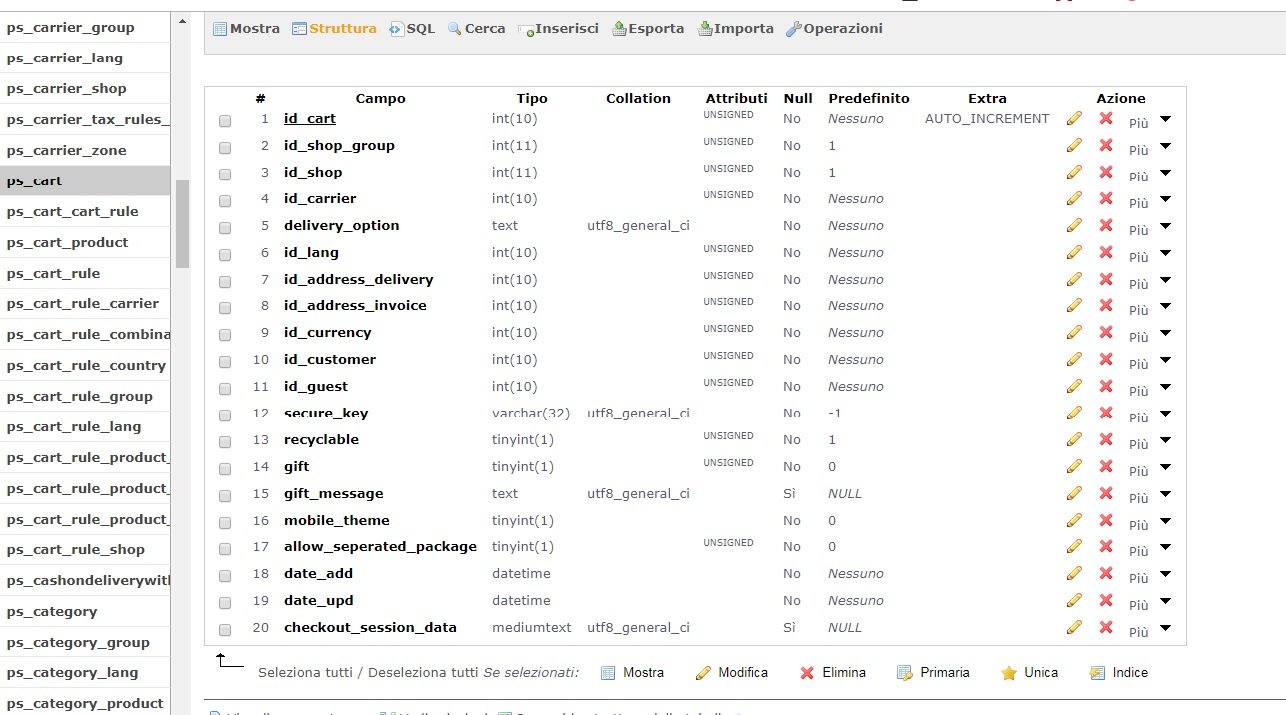This screenshot has width=1286, height=715.
Task: Edit gift_message with pencil icon
Action: point(1074,493)
